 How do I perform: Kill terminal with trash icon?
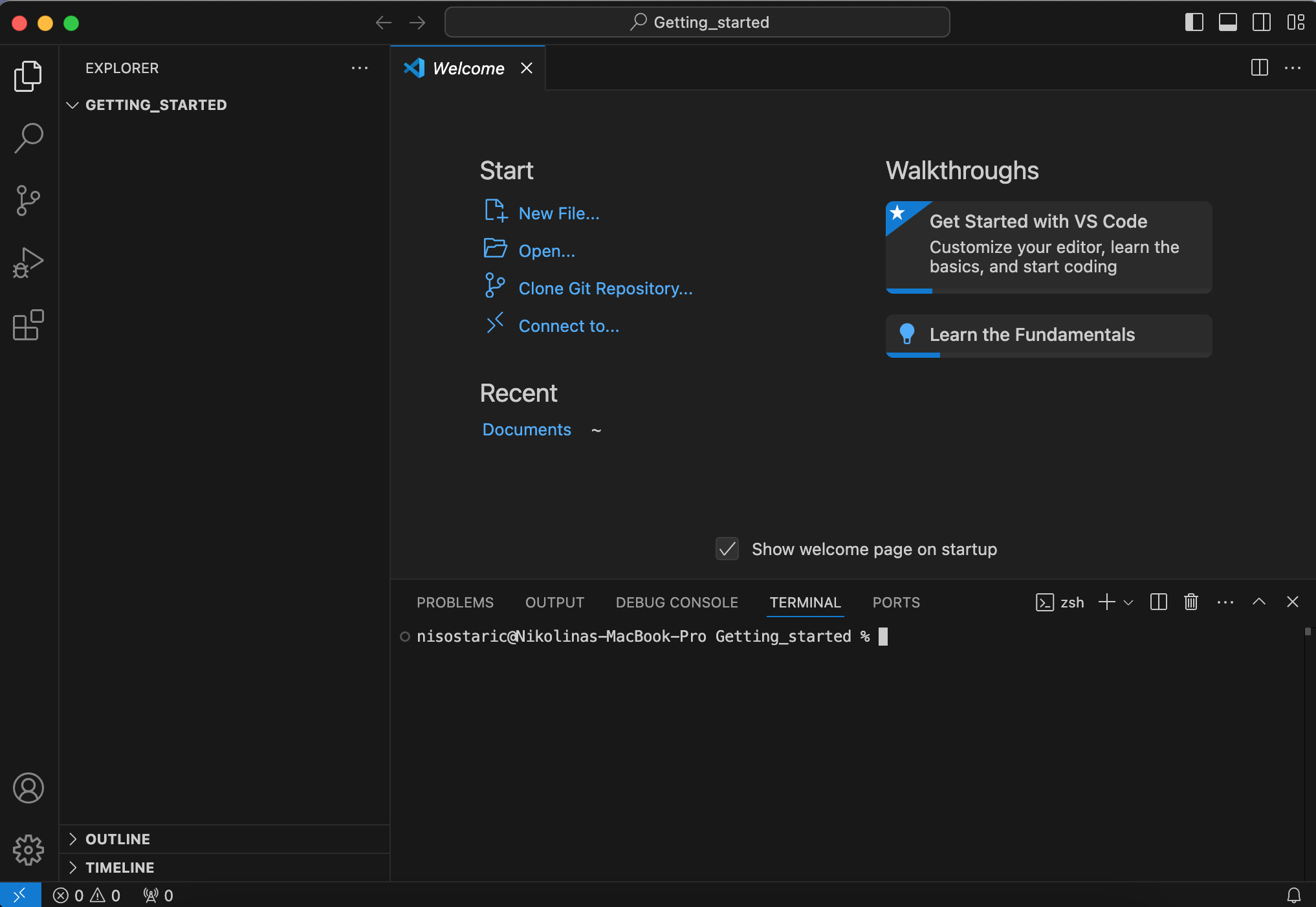[x=1191, y=602]
